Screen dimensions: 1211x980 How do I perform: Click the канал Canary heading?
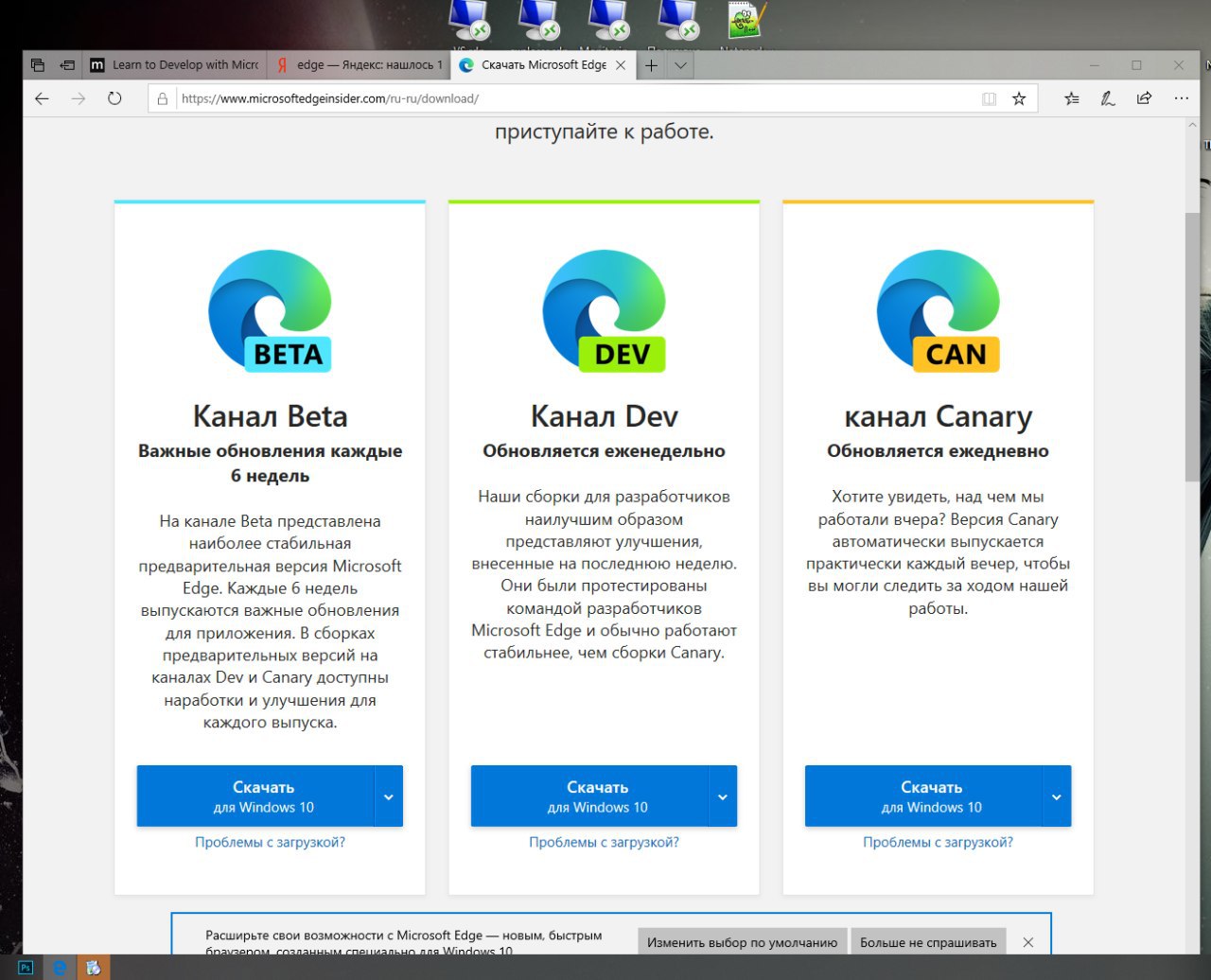tap(939, 416)
